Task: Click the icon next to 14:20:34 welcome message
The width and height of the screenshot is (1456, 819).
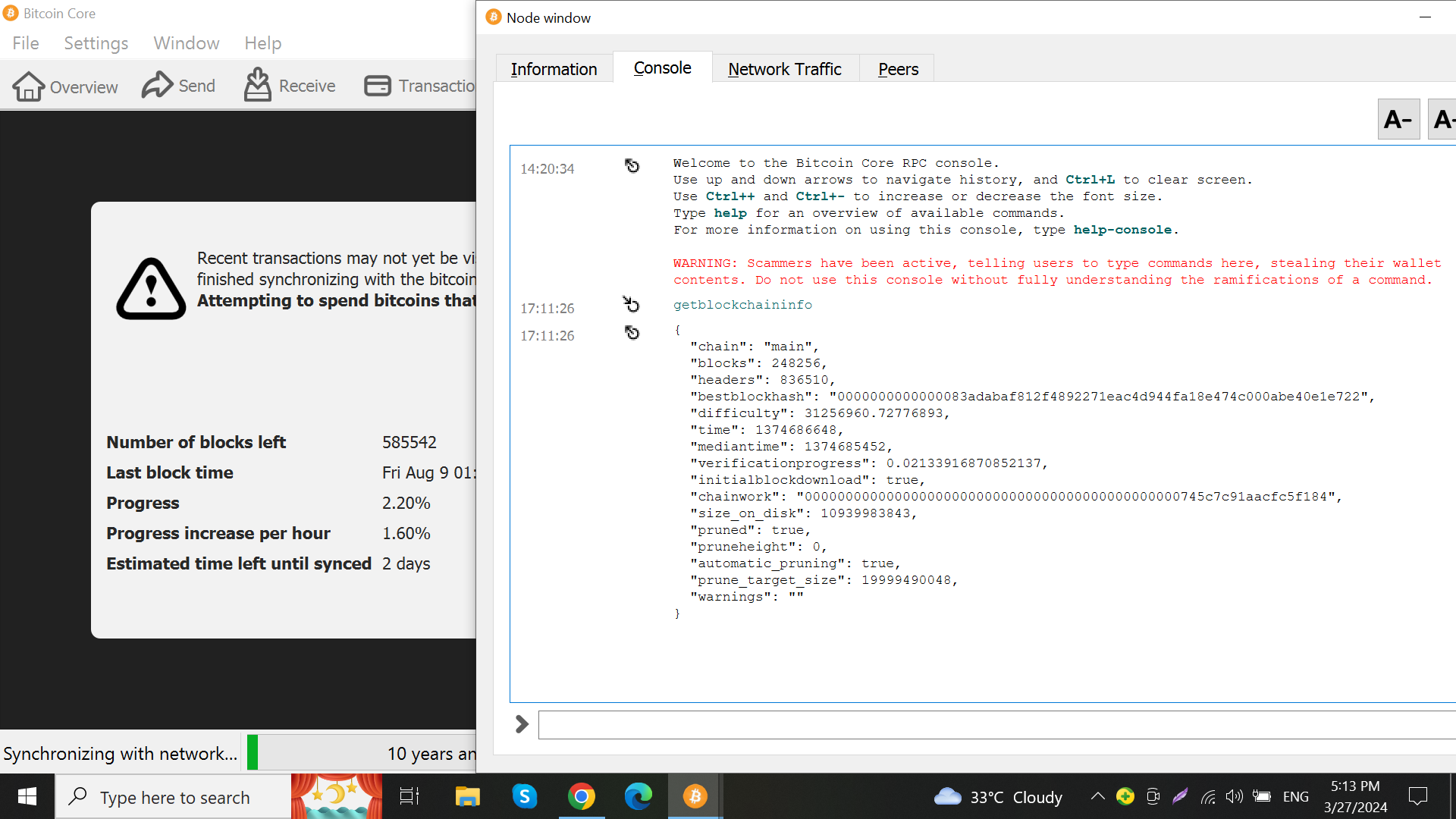Action: click(x=632, y=165)
